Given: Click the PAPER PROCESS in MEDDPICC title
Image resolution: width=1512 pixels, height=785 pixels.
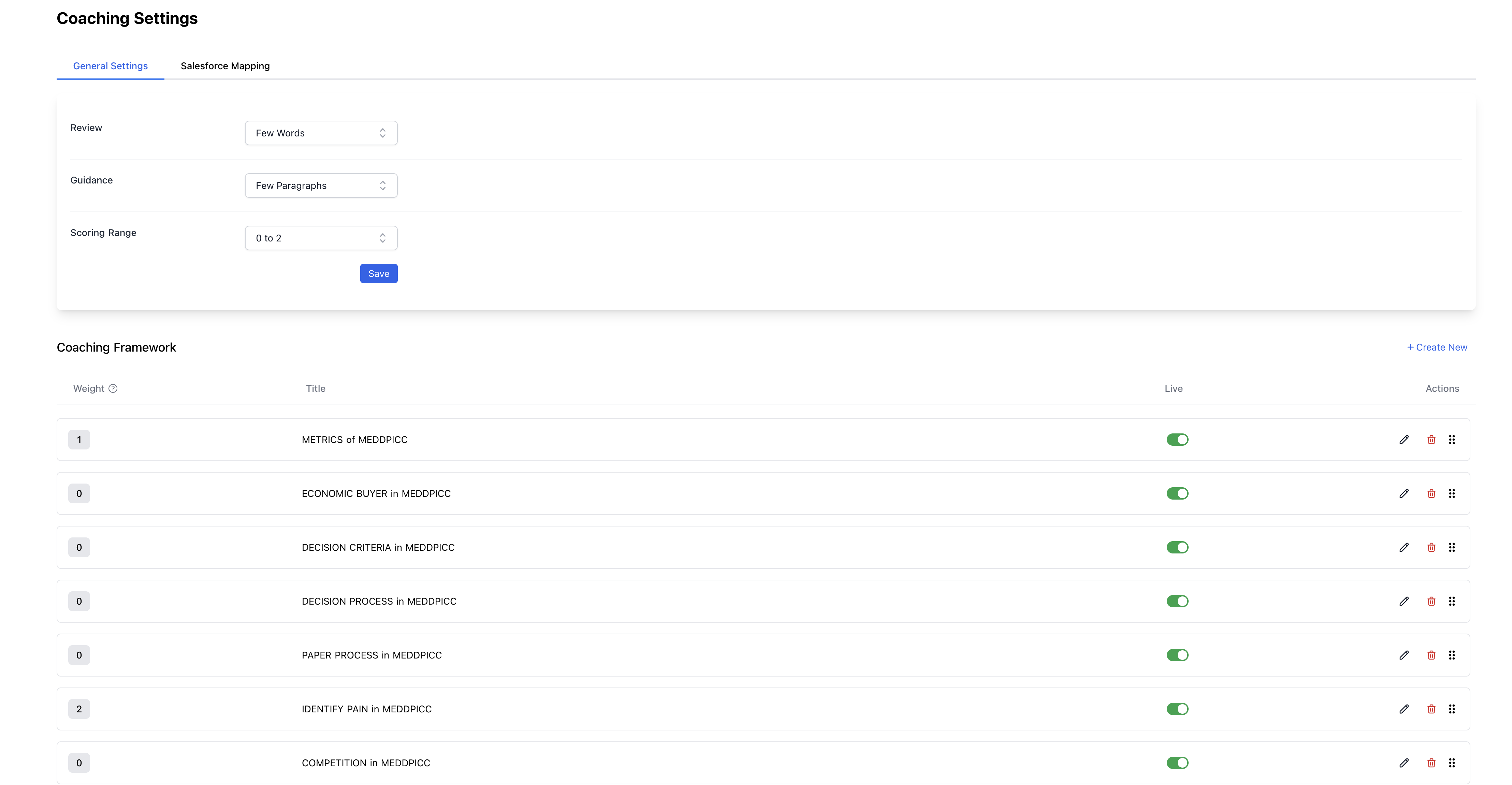Looking at the screenshot, I should coord(372,655).
